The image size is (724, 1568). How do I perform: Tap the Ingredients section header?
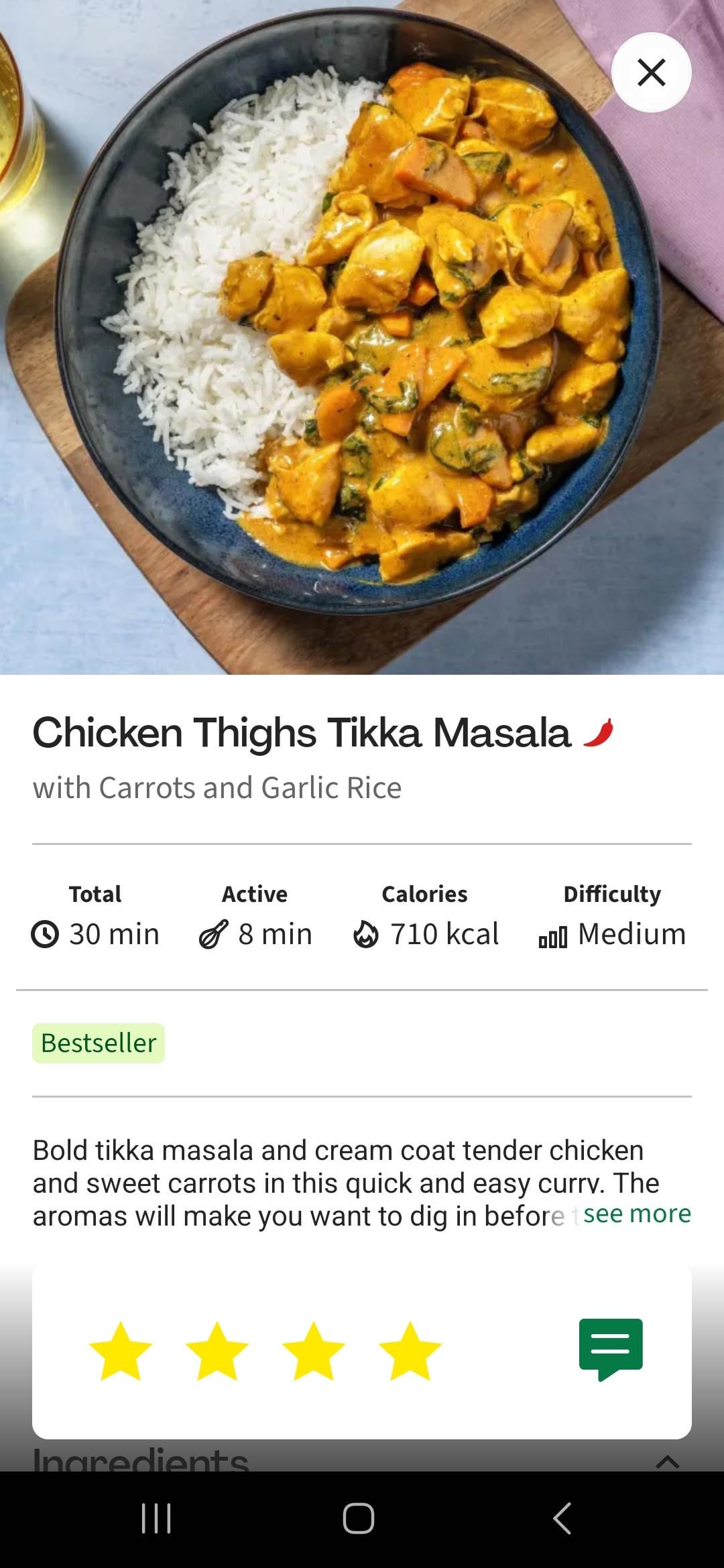[141, 1461]
